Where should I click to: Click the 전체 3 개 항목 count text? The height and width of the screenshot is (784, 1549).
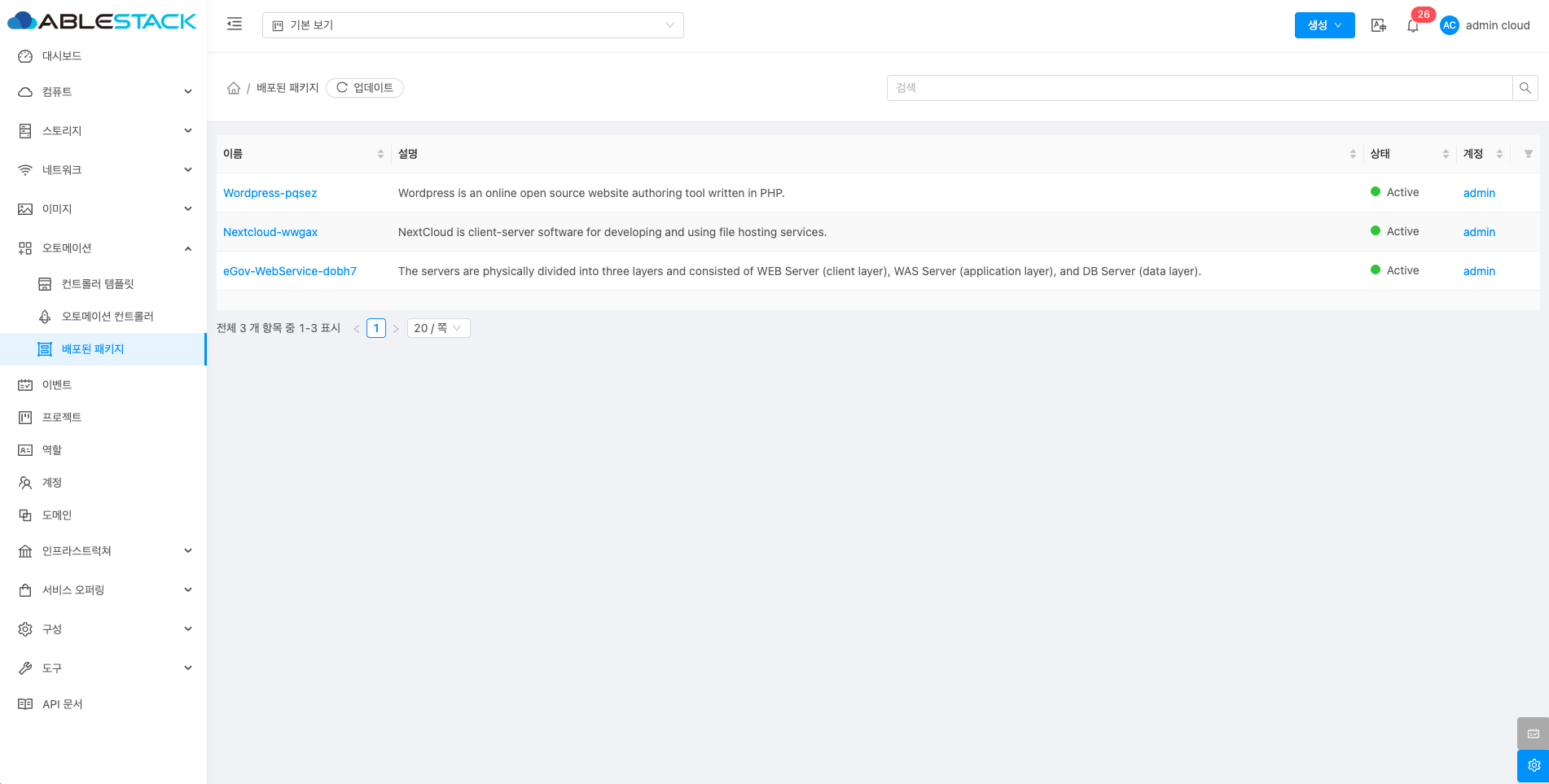(279, 328)
